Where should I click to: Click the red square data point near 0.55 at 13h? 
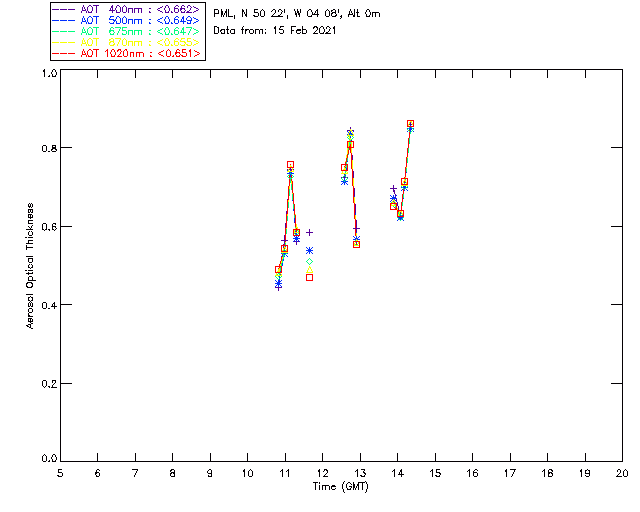tap(356, 245)
